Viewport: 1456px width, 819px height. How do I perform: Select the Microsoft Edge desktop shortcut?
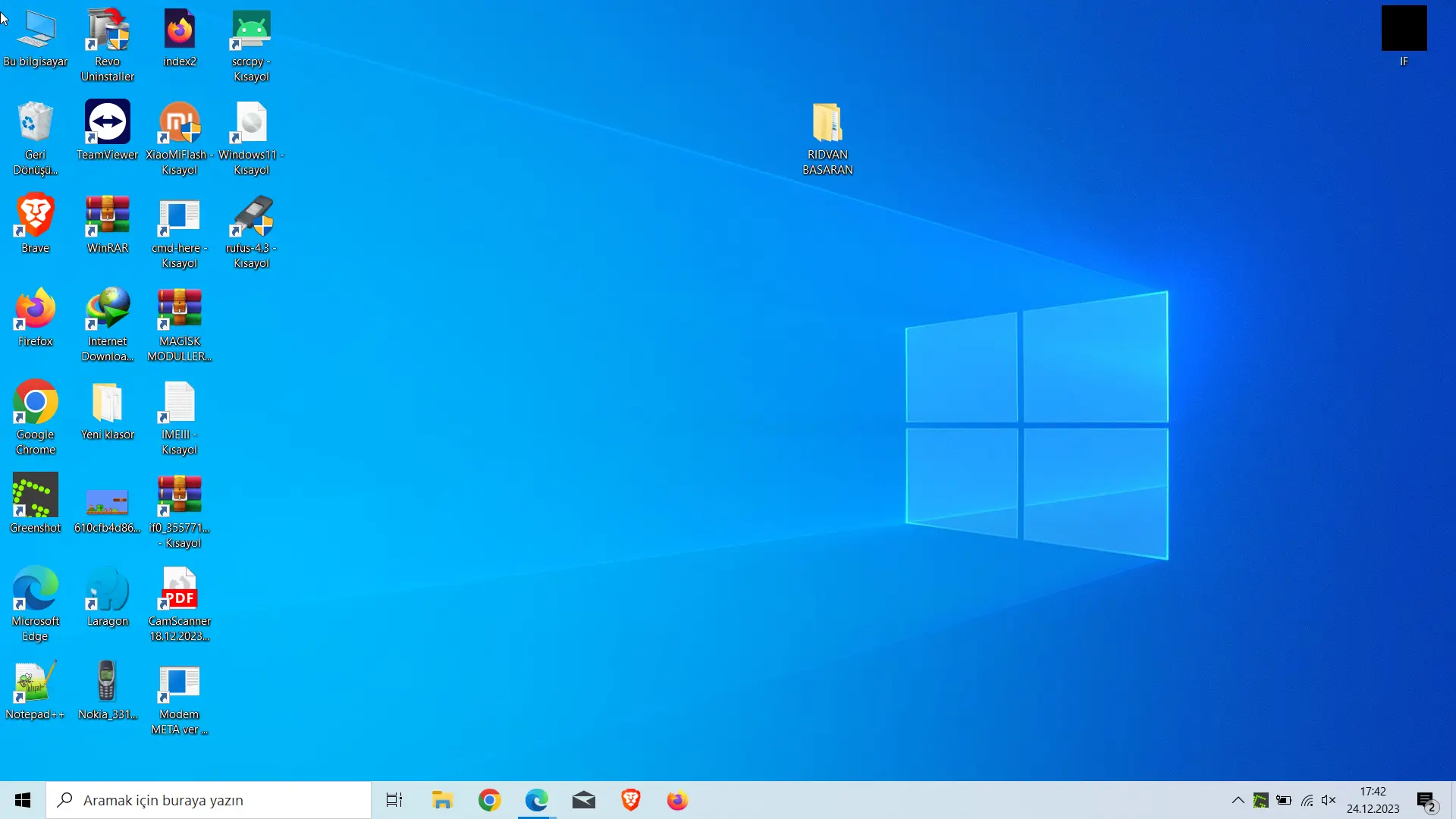tap(36, 605)
